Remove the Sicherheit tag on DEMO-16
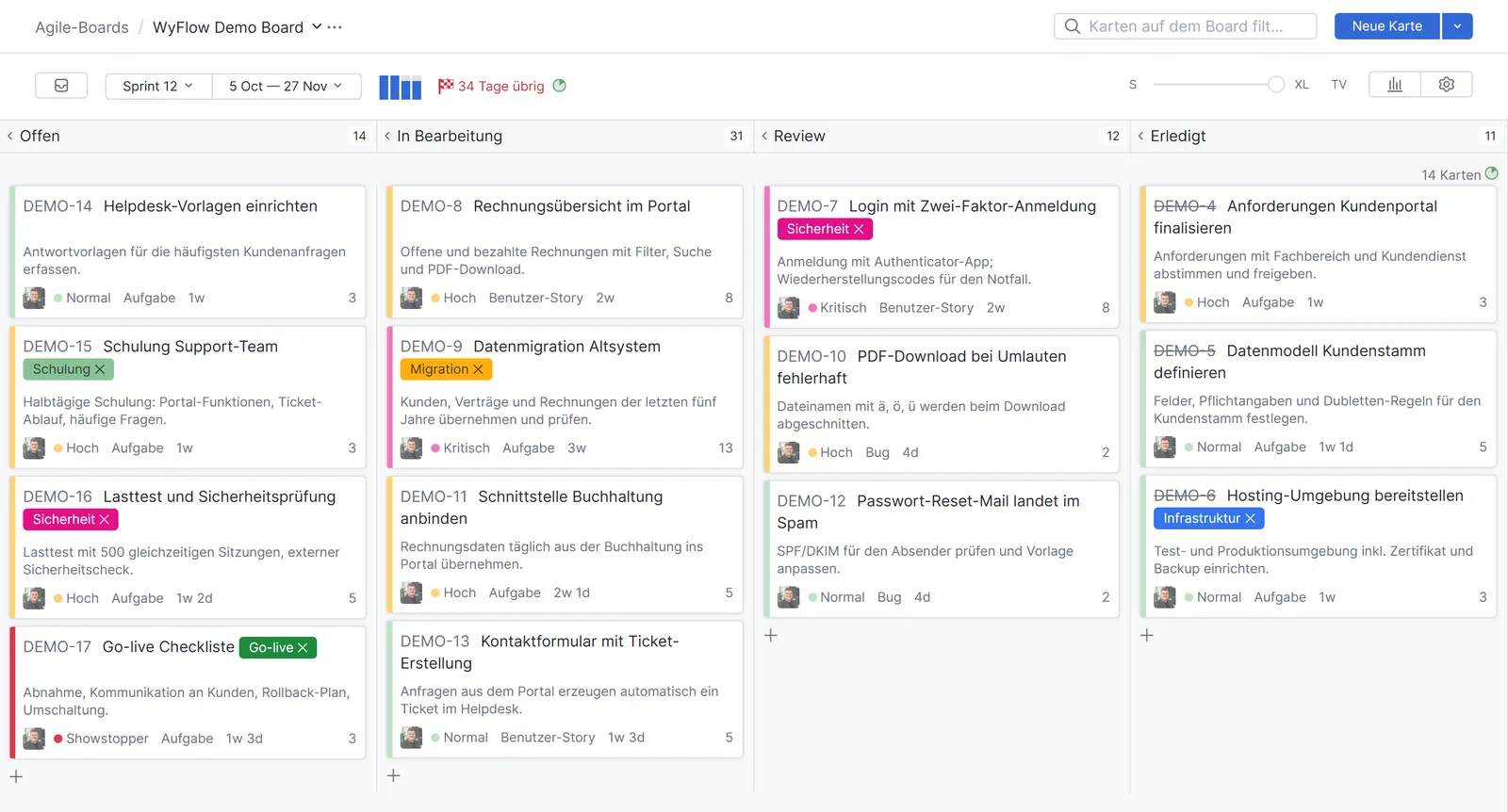The height and width of the screenshot is (812, 1508). (105, 519)
